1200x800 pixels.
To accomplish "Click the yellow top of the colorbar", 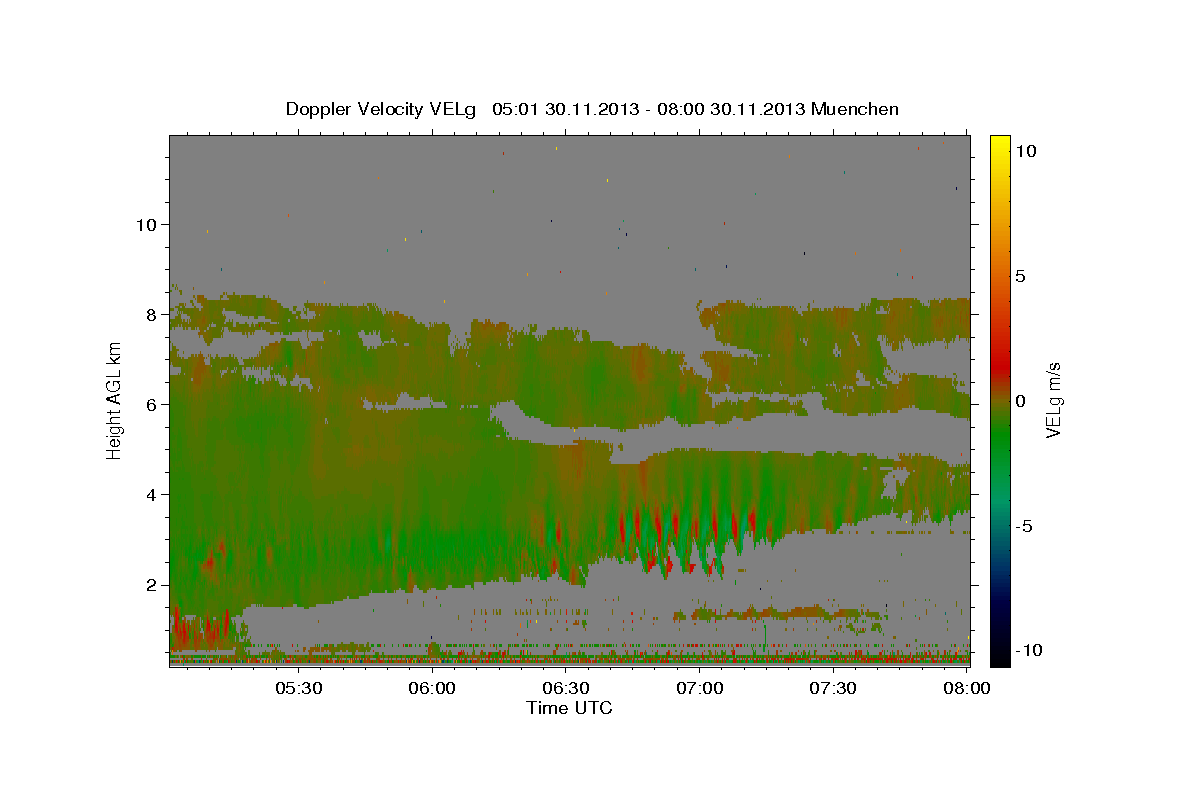I will click(x=1000, y=143).
